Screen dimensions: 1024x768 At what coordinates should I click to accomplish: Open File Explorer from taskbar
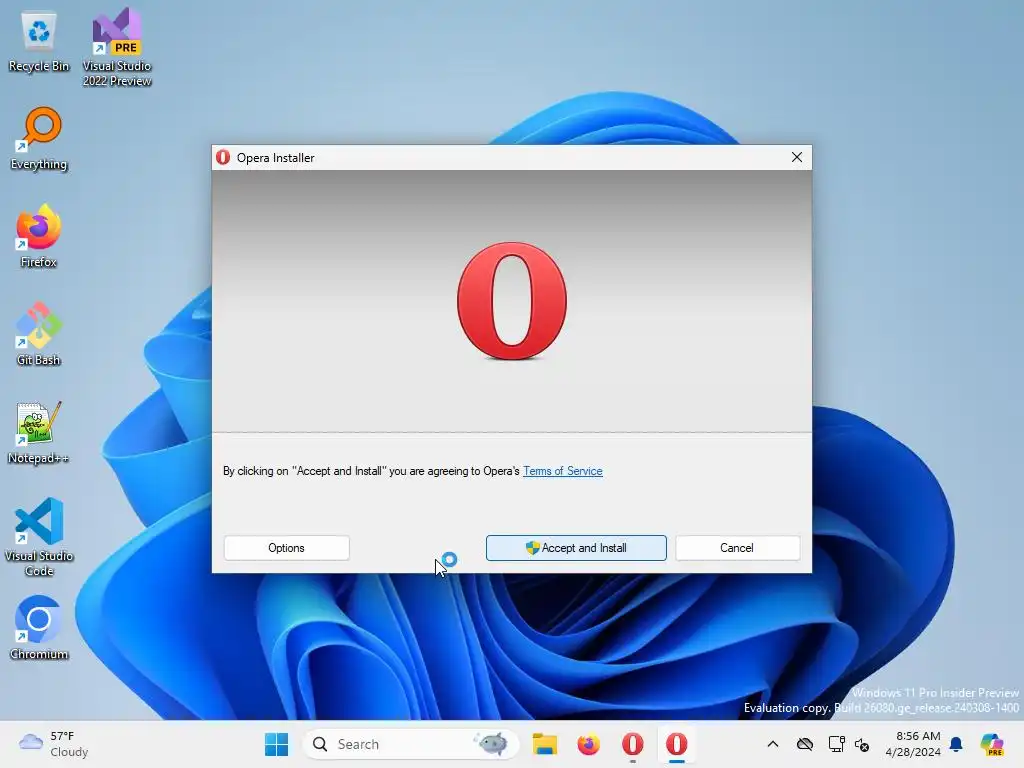(544, 744)
